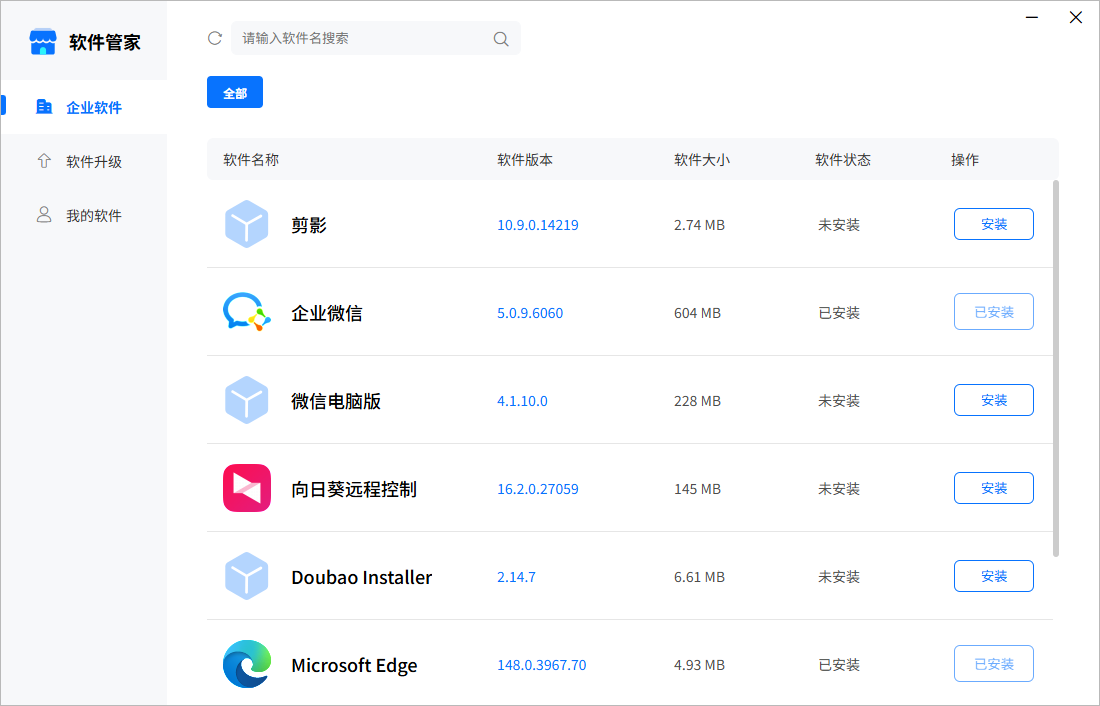Install 向日葵远程控制 with its 安装 button
Viewport: 1100px width, 706px height.
point(993,488)
